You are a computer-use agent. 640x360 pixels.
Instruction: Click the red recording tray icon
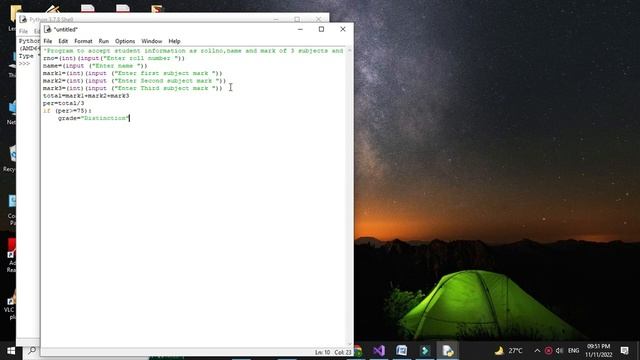coord(549,351)
